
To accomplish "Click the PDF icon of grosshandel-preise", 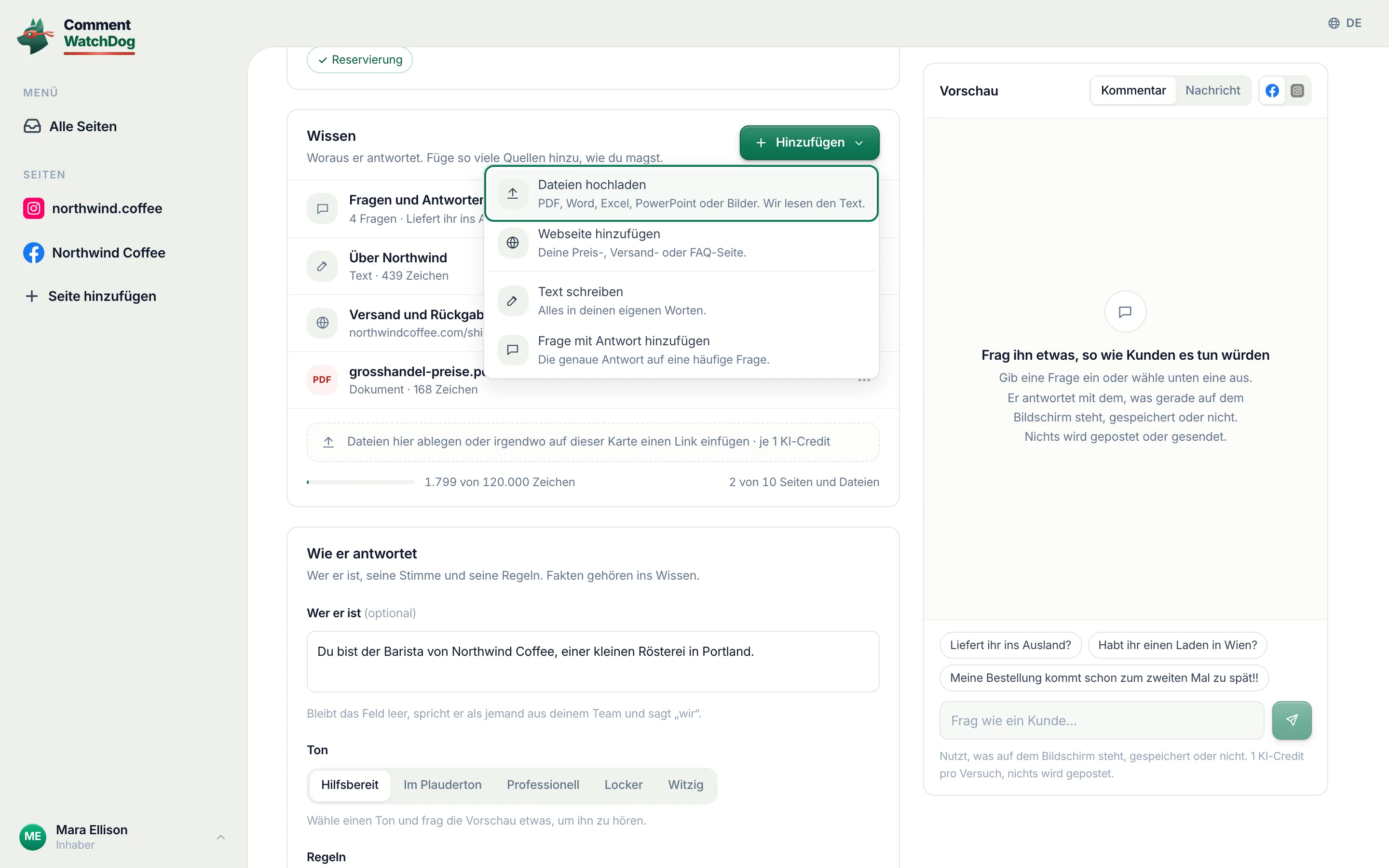I will (322, 380).
